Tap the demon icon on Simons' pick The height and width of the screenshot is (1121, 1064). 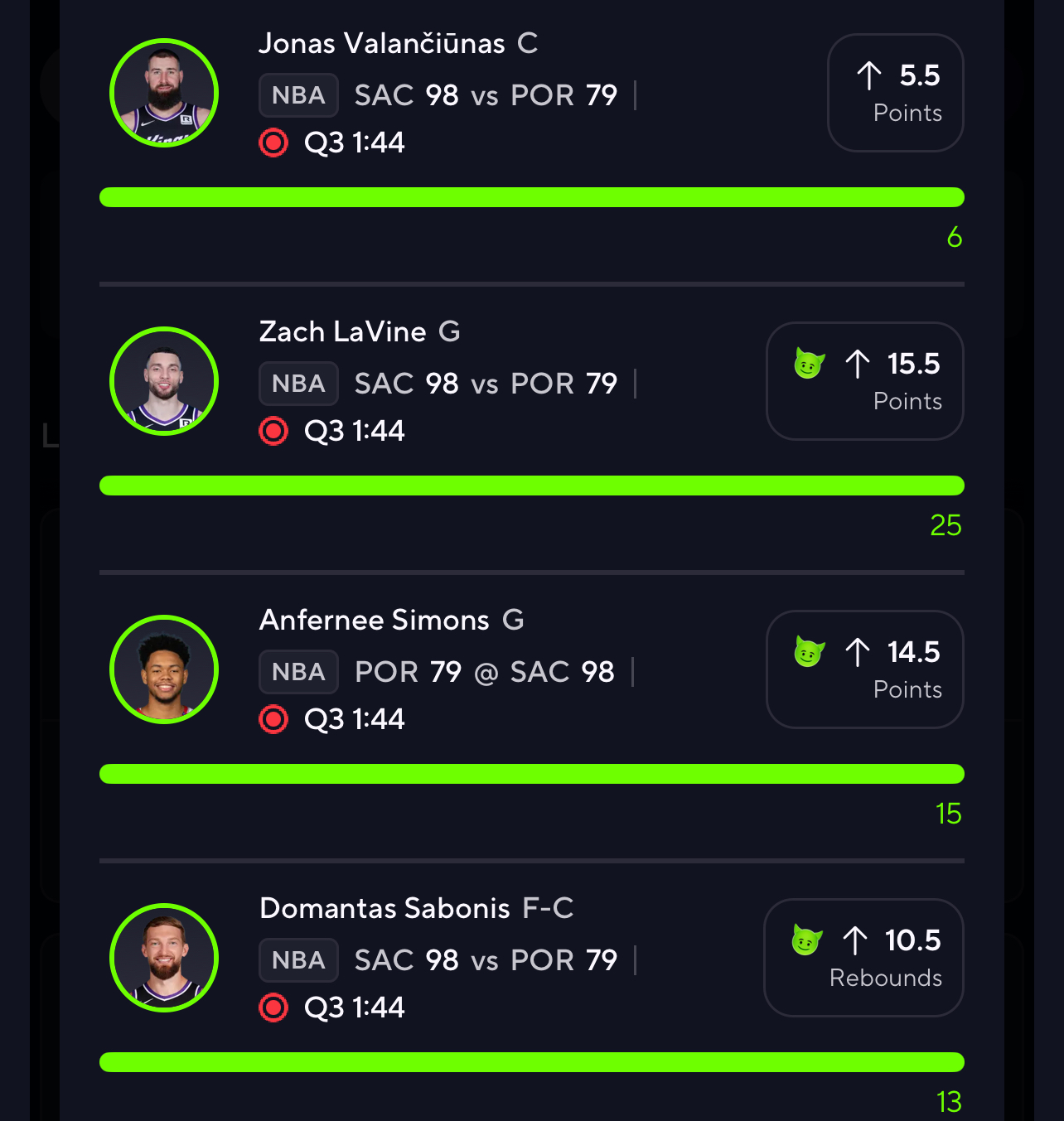(810, 651)
